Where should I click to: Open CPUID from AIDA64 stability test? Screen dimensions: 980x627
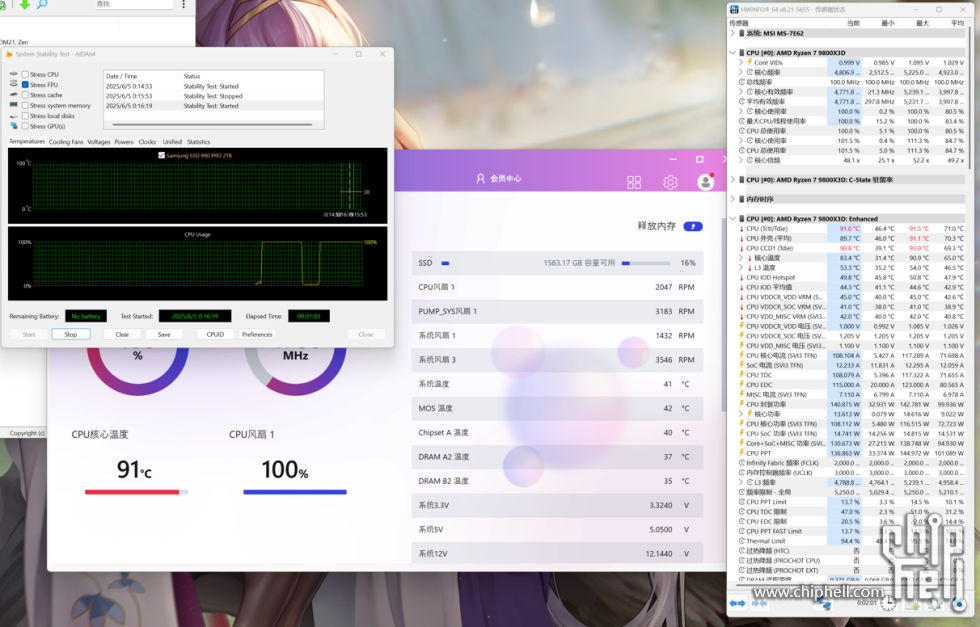(215, 334)
